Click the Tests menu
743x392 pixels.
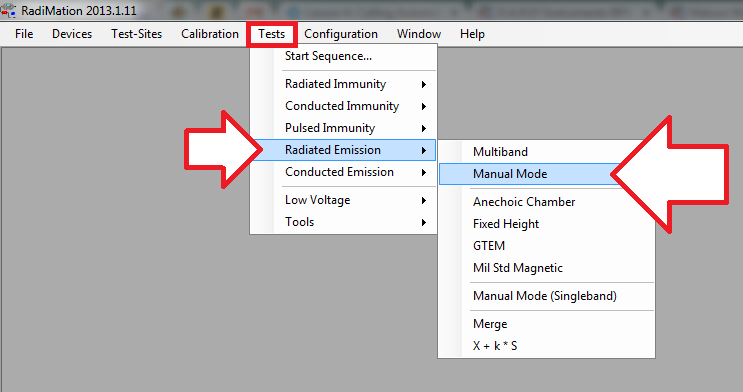pyautogui.click(x=272, y=34)
